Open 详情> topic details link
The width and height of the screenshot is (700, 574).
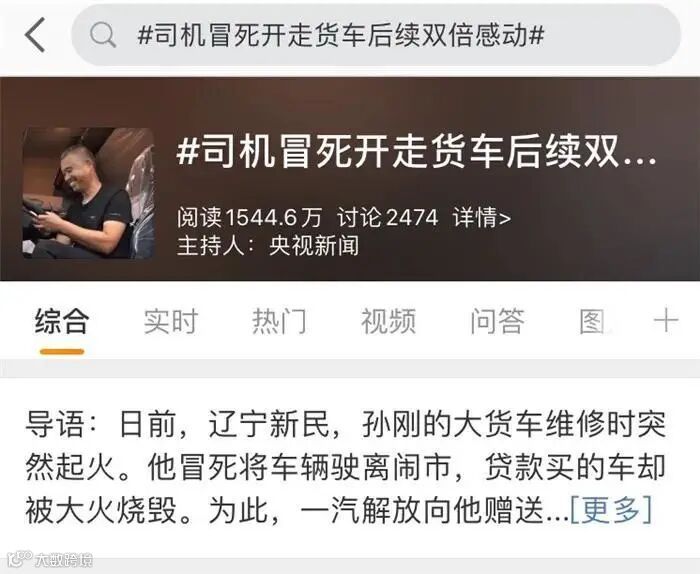point(481,217)
